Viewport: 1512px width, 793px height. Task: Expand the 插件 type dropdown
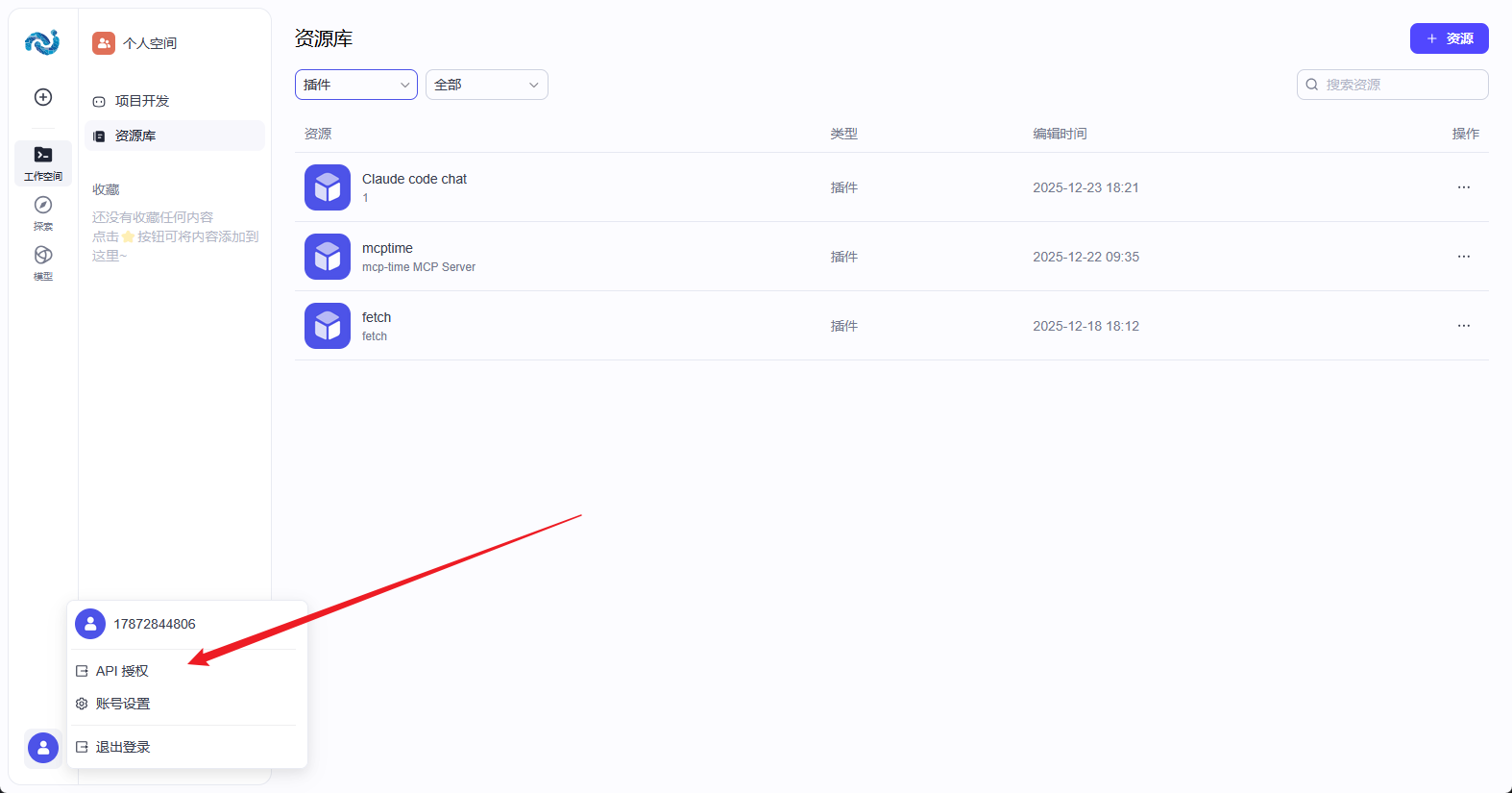355,85
